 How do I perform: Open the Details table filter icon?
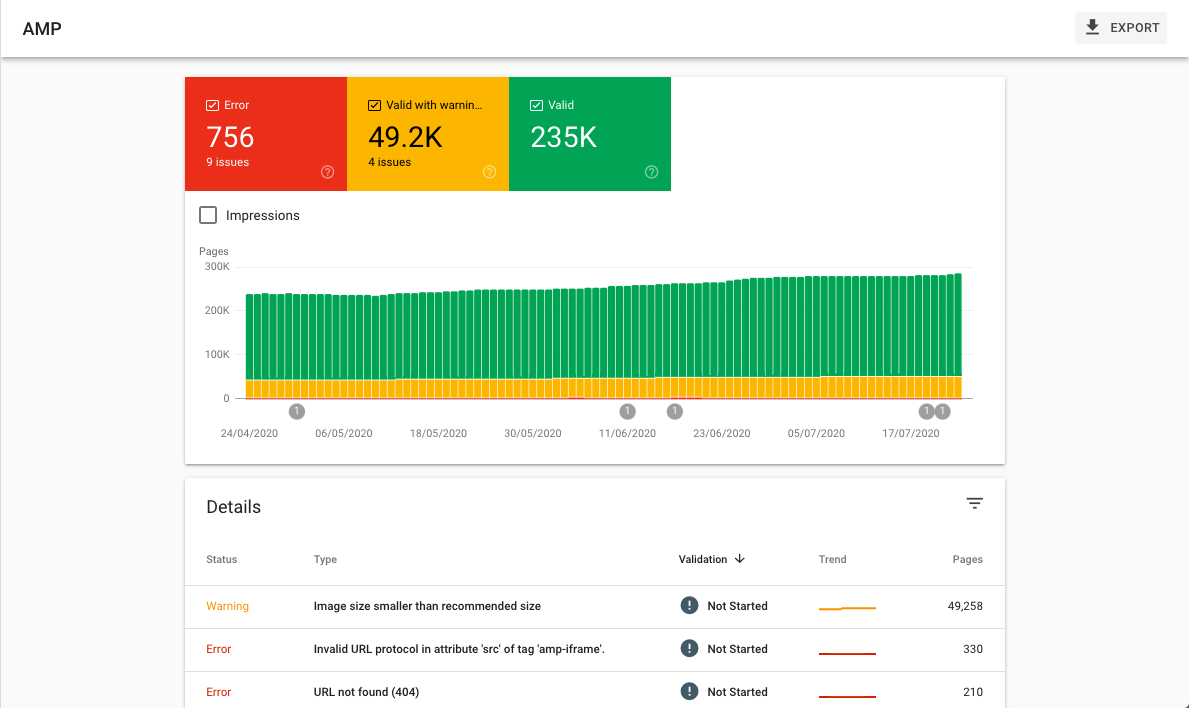(x=974, y=503)
